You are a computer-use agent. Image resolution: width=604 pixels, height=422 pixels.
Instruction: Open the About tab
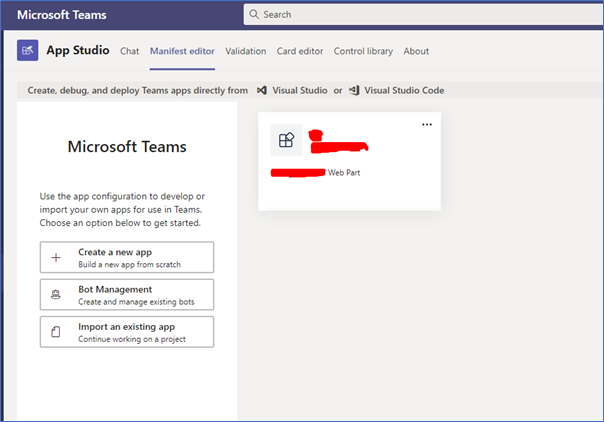(x=416, y=51)
